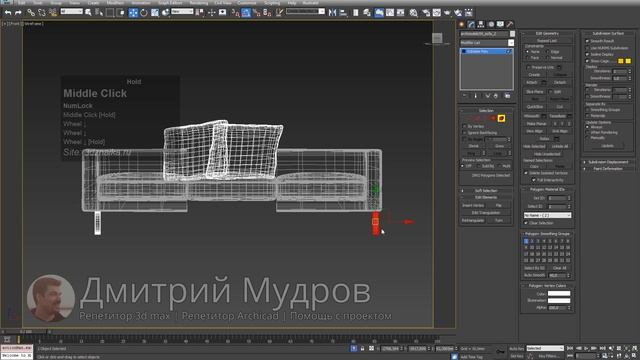Image resolution: width=640 pixels, height=360 pixels.
Task: Click the Detach button
Action: click(560, 82)
